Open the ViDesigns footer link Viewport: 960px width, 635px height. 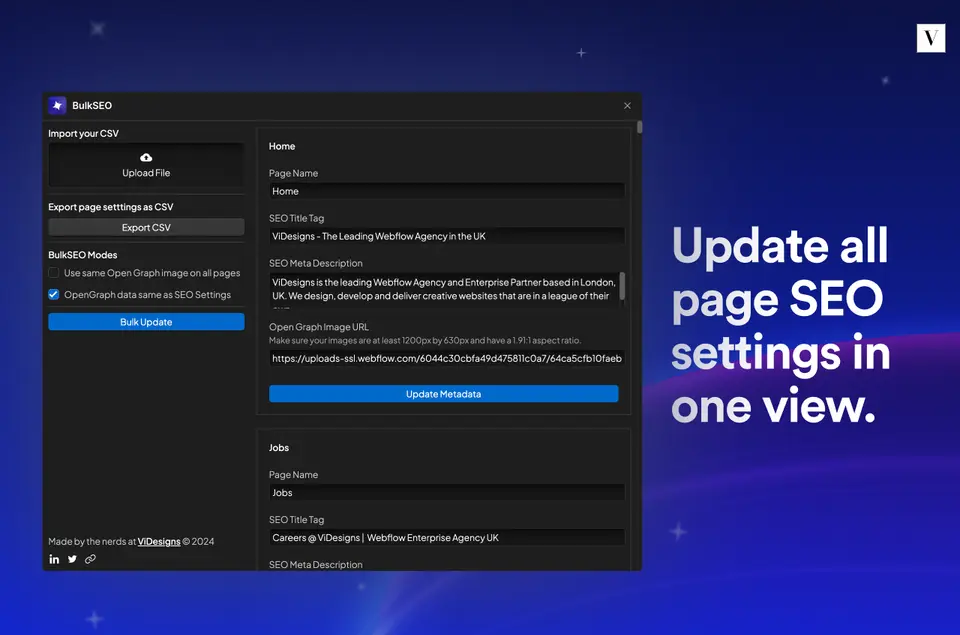tap(159, 541)
